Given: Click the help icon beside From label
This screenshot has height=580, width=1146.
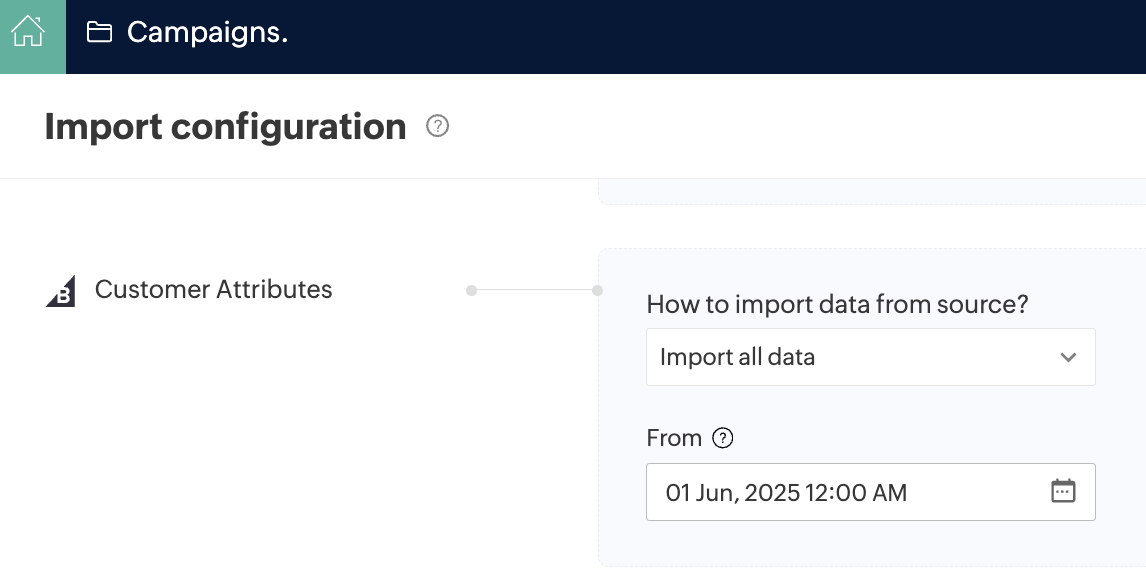Looking at the screenshot, I should (722, 438).
